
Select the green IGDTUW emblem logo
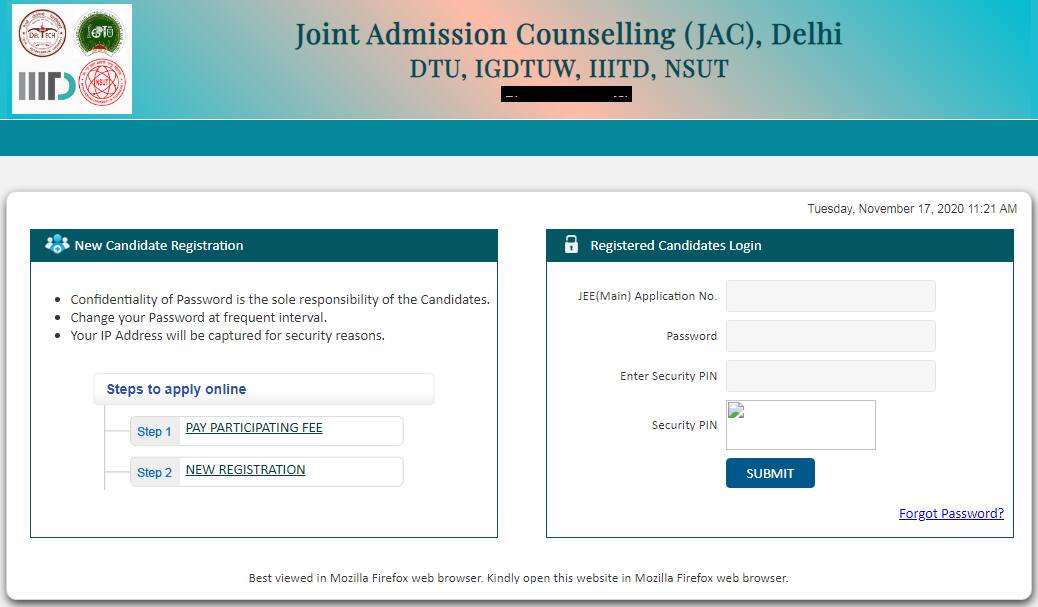click(x=101, y=34)
